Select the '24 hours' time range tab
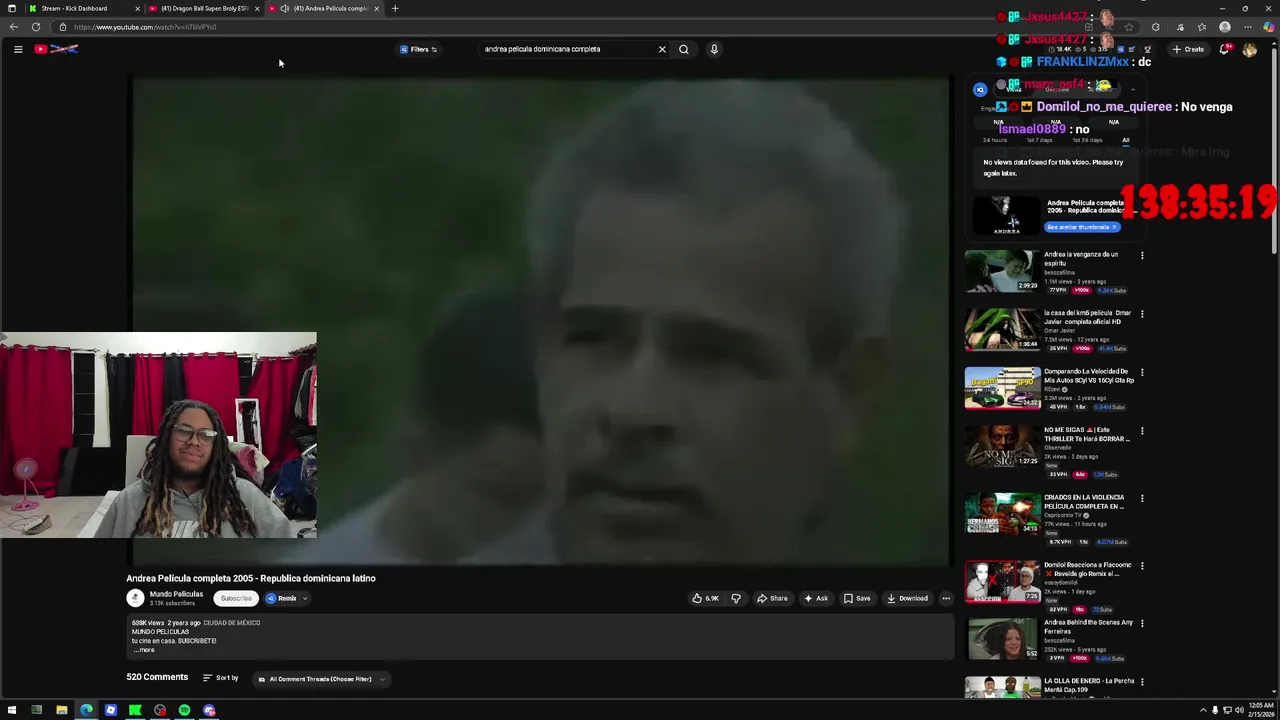Screen dimensions: 1280x720 click(x=995, y=140)
